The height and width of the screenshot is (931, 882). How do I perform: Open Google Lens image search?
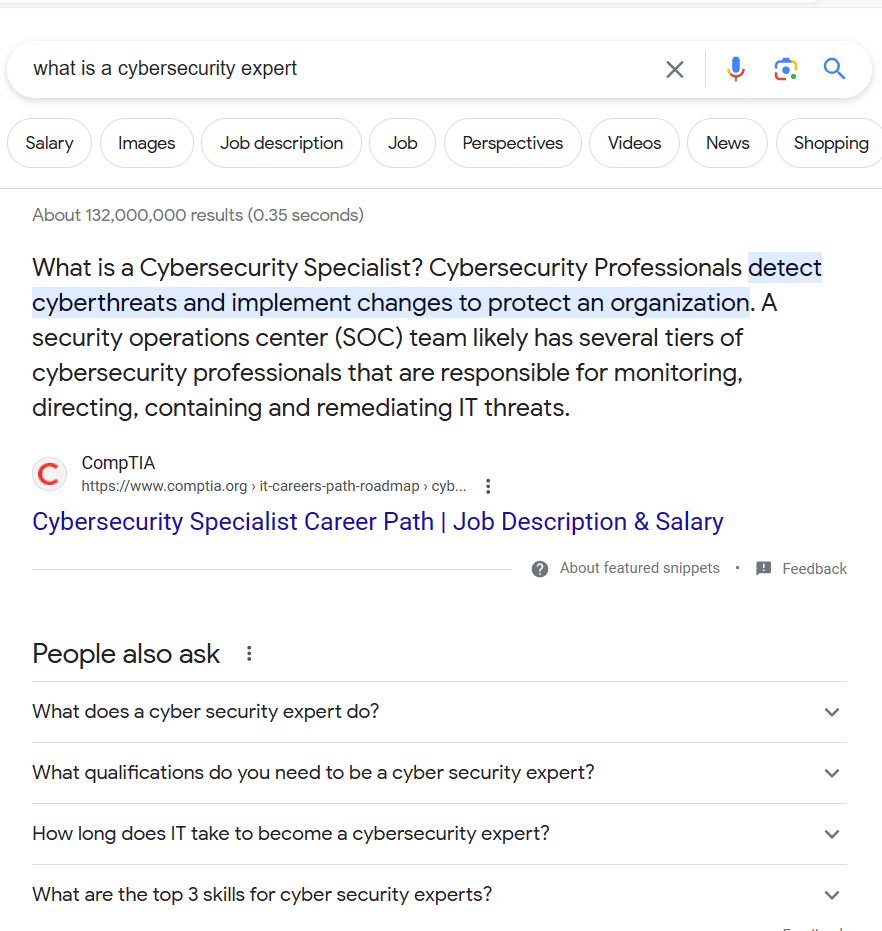pos(786,69)
